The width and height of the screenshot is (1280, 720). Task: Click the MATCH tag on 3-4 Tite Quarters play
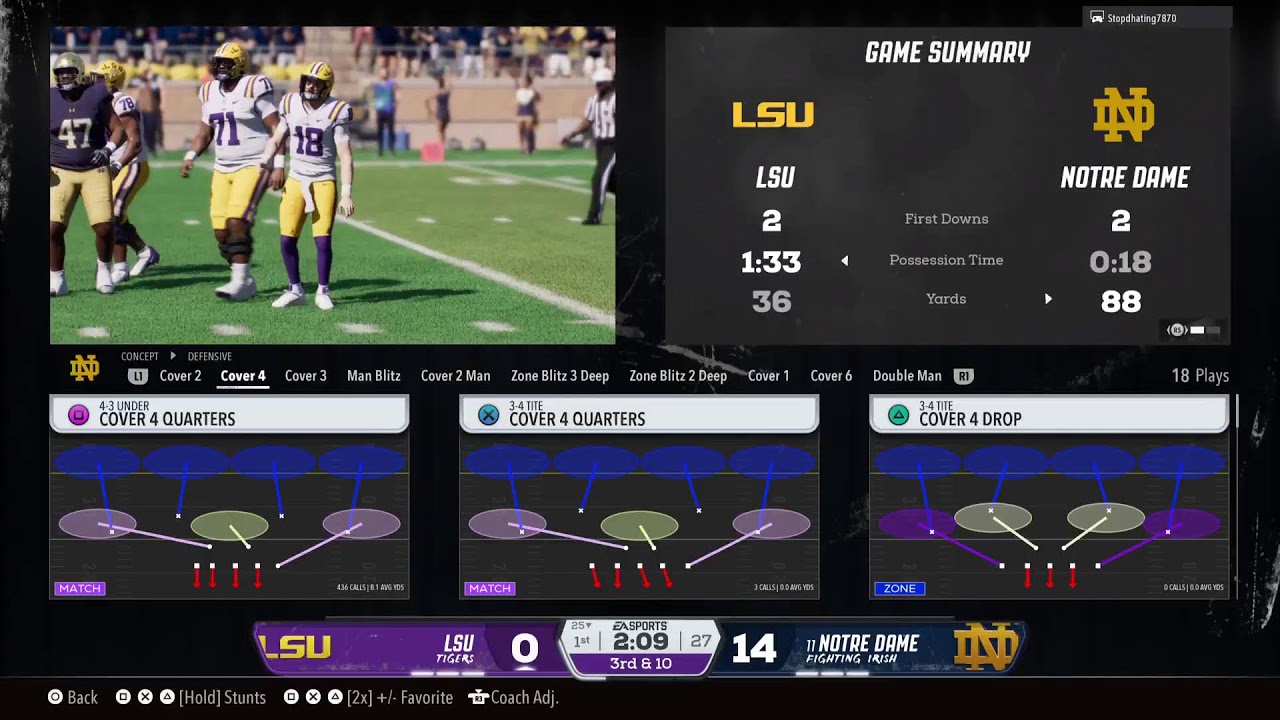tap(490, 588)
